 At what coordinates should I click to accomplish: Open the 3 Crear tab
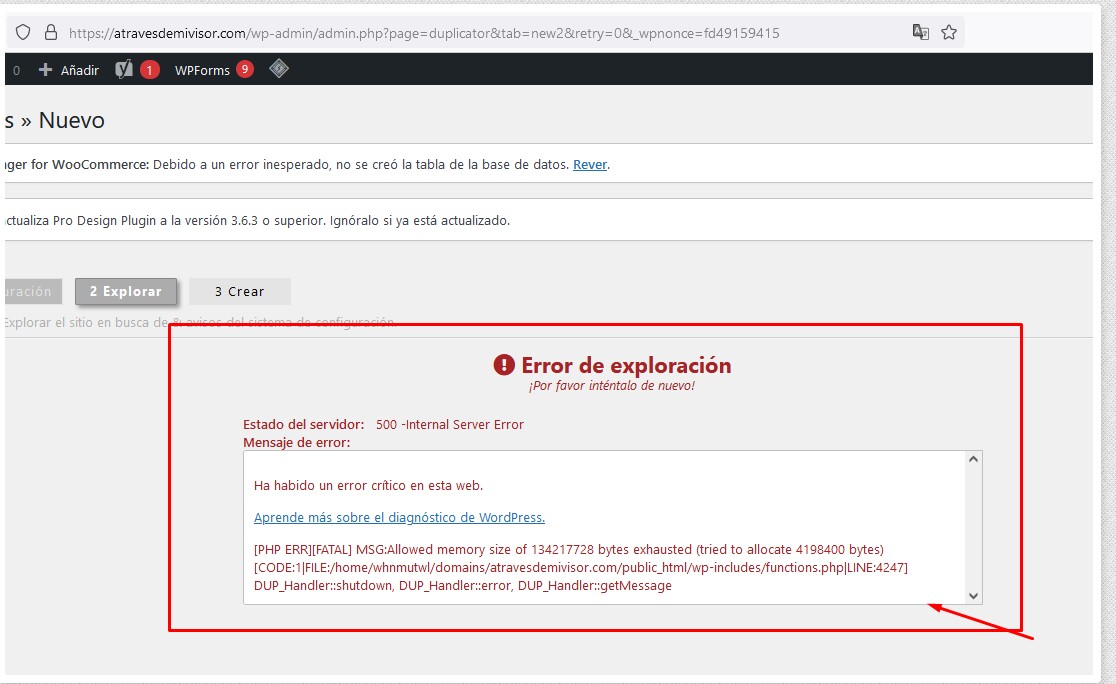(x=239, y=291)
